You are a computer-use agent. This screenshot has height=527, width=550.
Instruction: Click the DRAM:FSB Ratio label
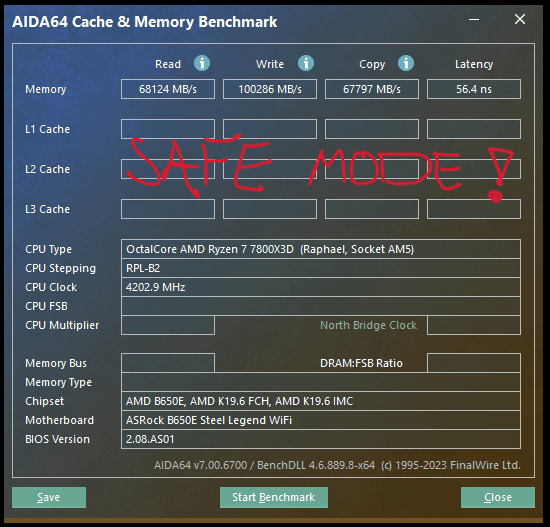[x=361, y=363]
